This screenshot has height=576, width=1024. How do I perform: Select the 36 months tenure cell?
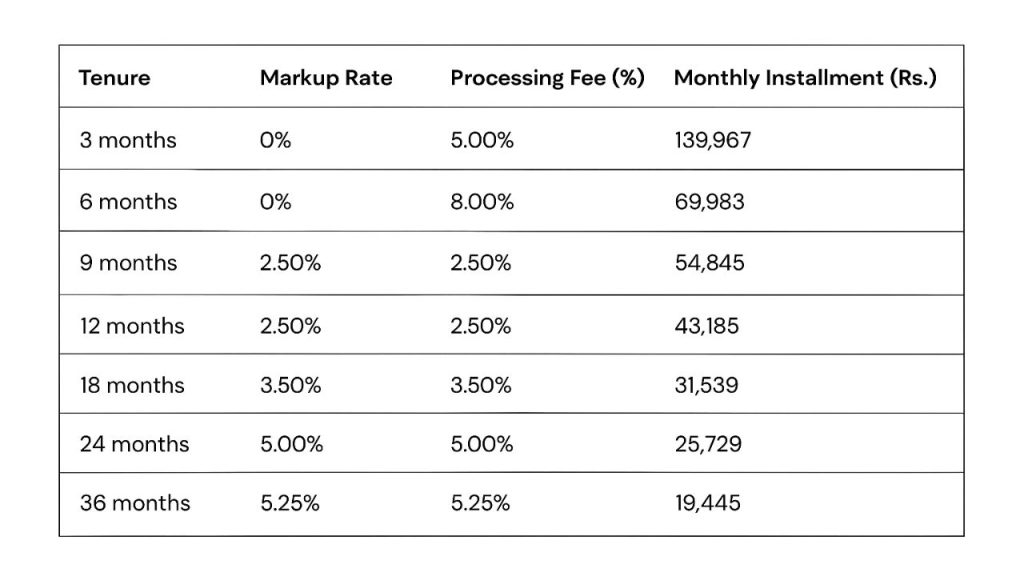[x=134, y=502]
